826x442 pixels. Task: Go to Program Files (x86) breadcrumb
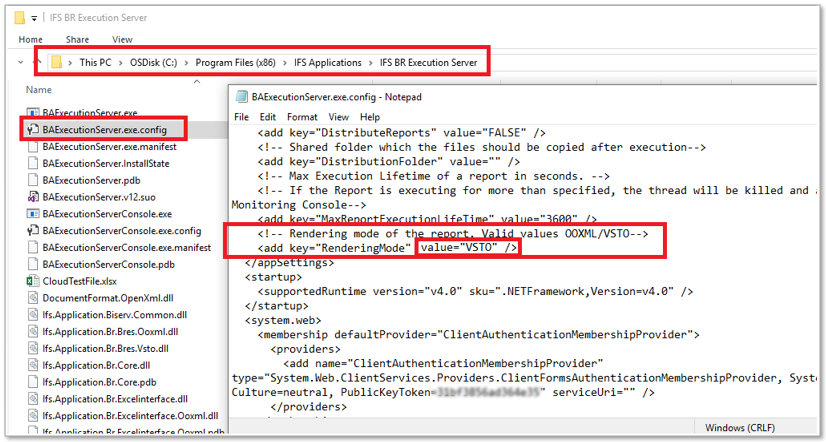point(234,63)
